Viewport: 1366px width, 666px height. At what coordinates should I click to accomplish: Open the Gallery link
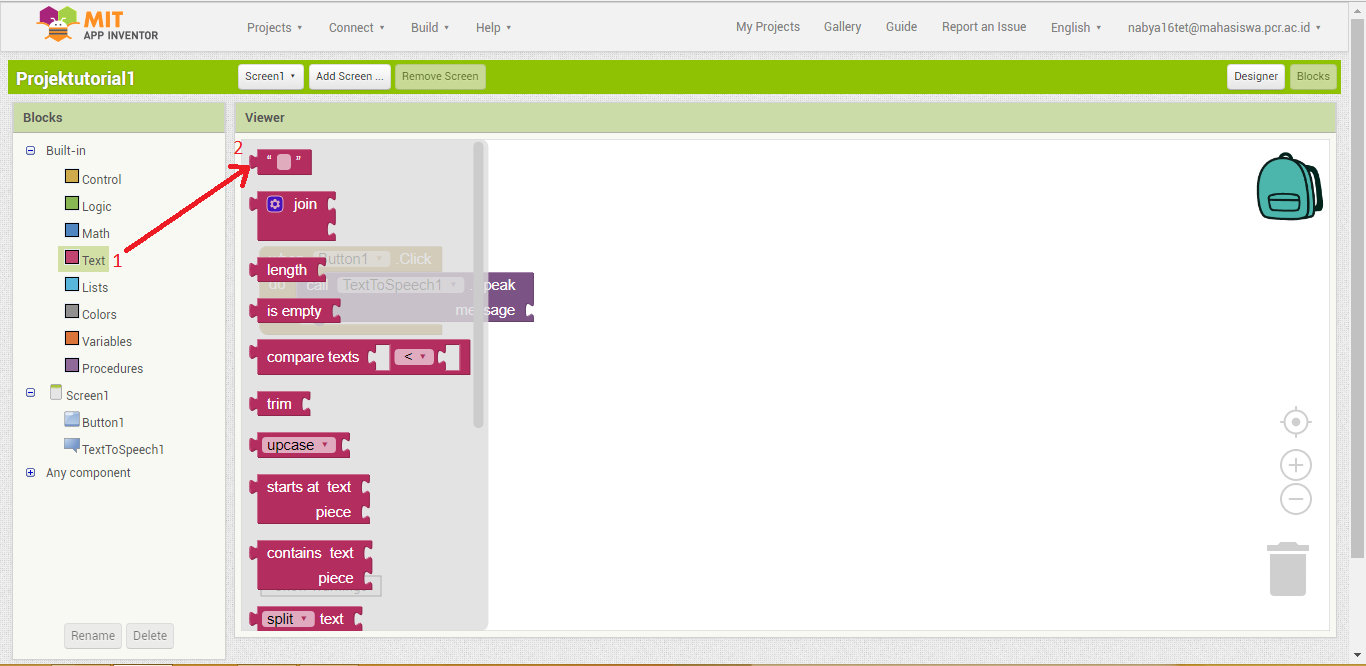click(843, 27)
